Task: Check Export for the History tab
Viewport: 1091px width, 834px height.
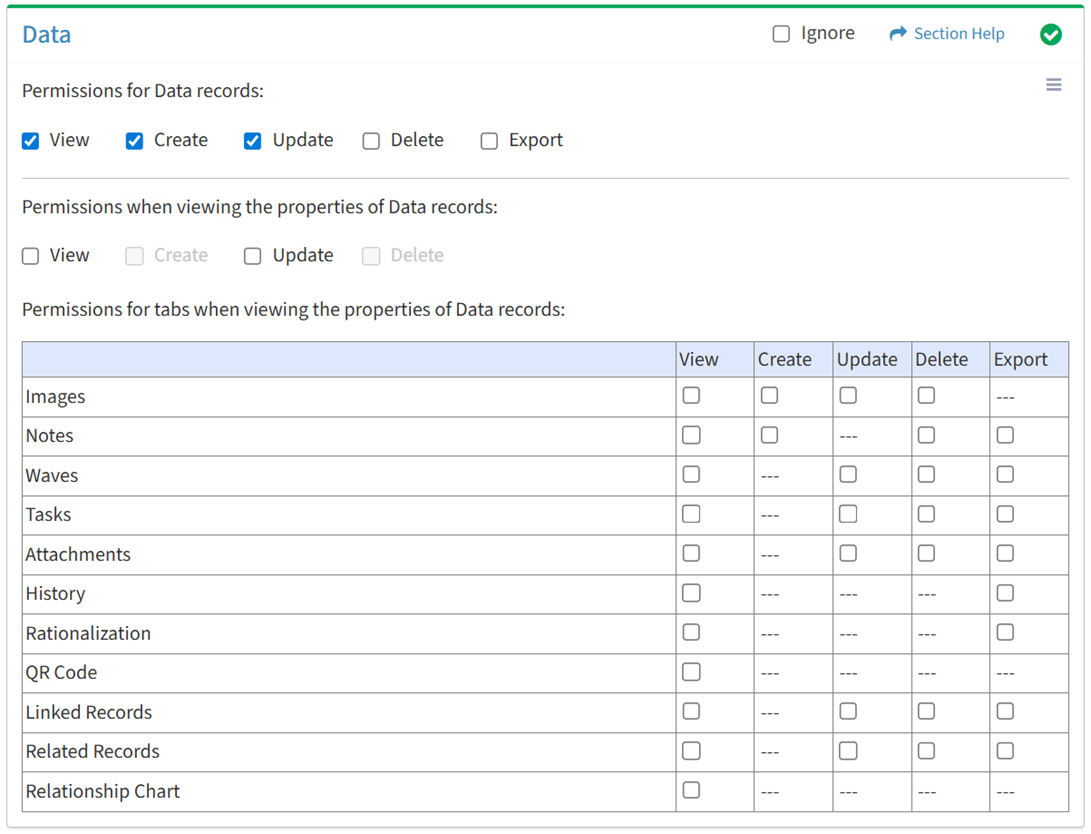Action: 1005,593
